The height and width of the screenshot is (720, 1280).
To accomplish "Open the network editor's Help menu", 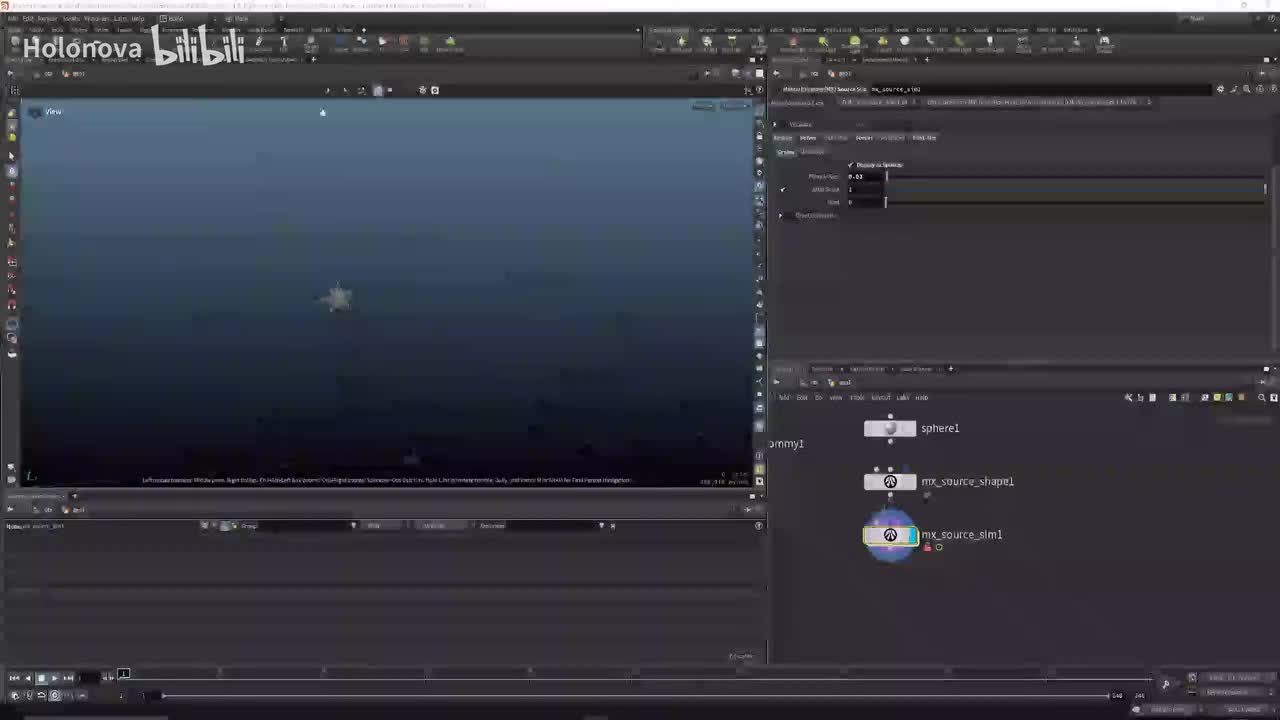I will (922, 397).
